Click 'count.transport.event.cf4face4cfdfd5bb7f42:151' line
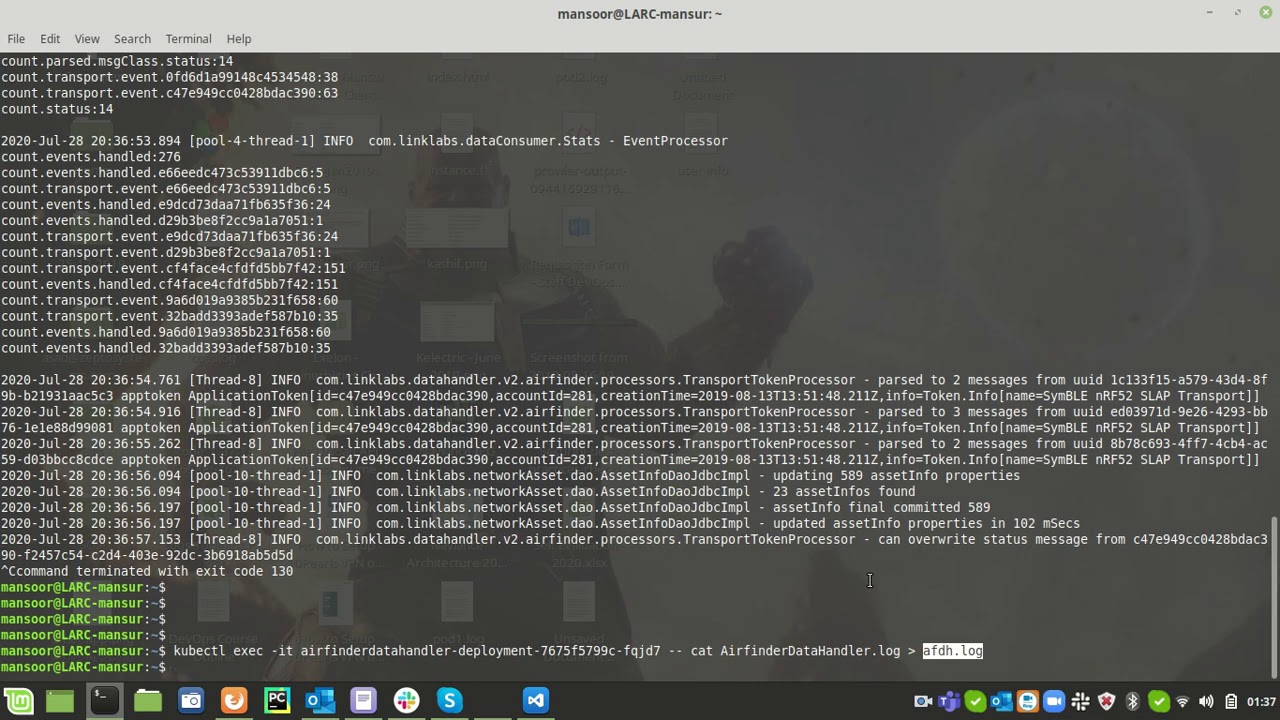The width and height of the screenshot is (1280, 720). pyautogui.click(x=173, y=268)
